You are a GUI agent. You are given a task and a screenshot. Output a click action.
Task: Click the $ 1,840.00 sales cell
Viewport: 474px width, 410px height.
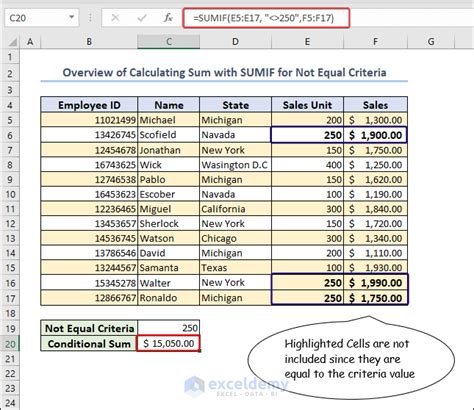(x=375, y=209)
